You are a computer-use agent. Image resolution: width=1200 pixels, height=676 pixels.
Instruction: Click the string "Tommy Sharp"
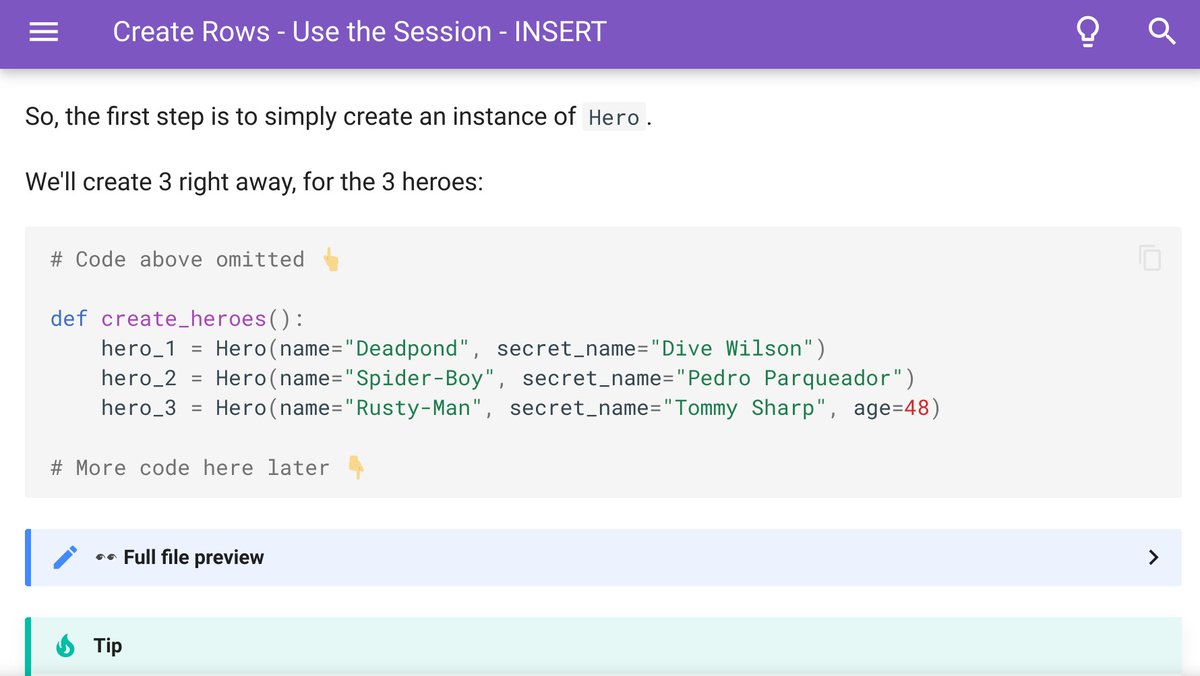[745, 408]
